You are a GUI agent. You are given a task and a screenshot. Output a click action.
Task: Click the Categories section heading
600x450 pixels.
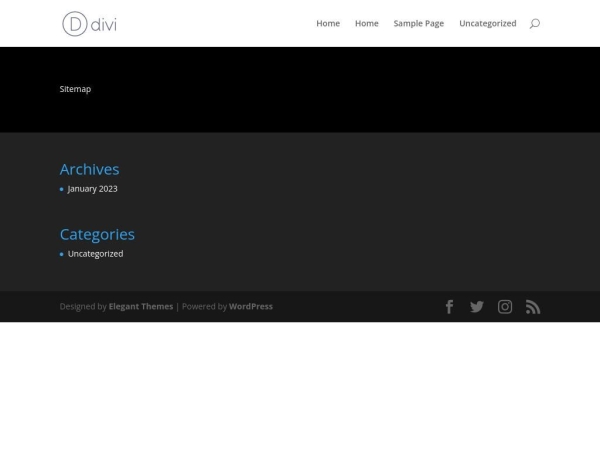(97, 234)
